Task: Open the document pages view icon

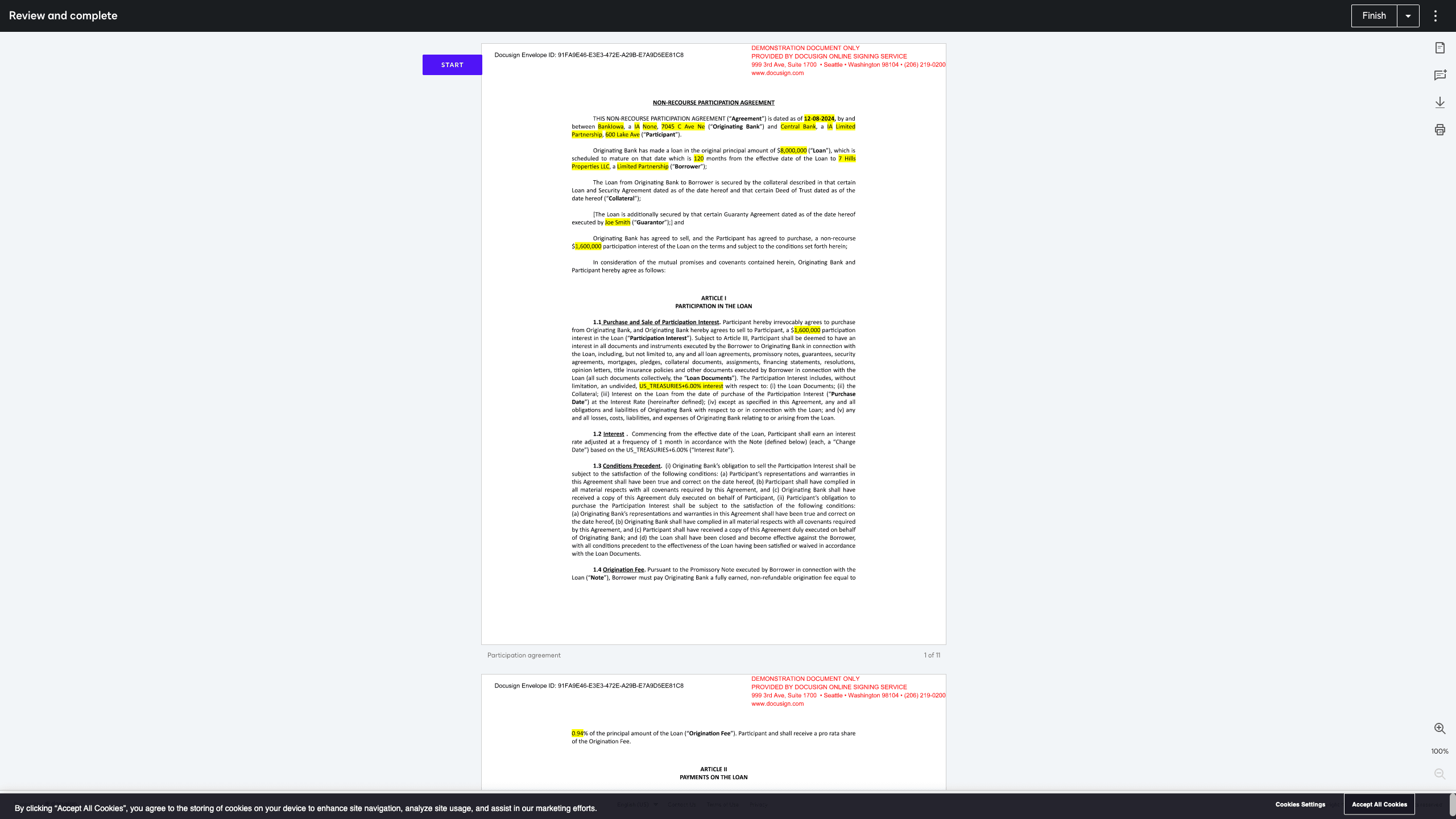Action: click(1440, 48)
